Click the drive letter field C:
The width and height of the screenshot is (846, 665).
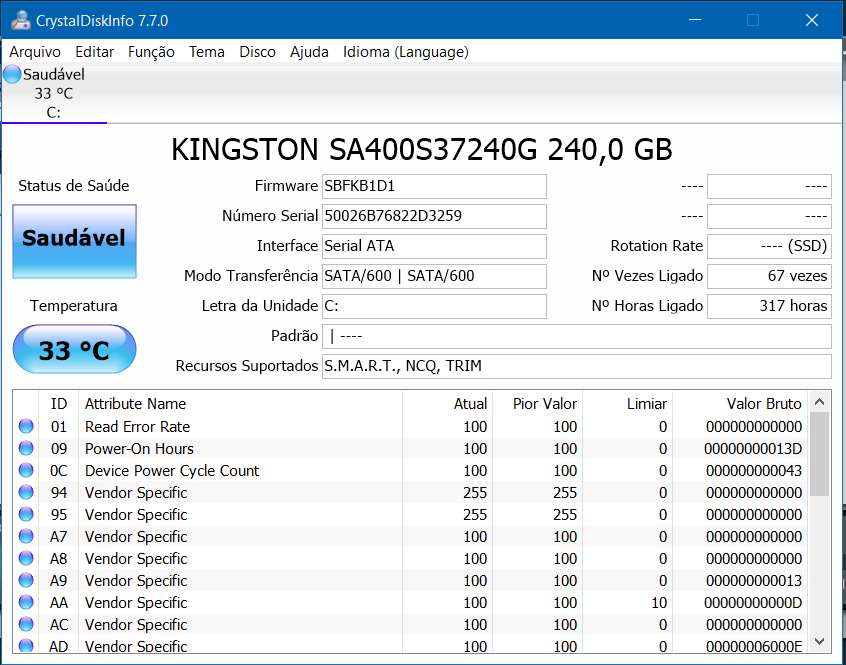coord(434,306)
